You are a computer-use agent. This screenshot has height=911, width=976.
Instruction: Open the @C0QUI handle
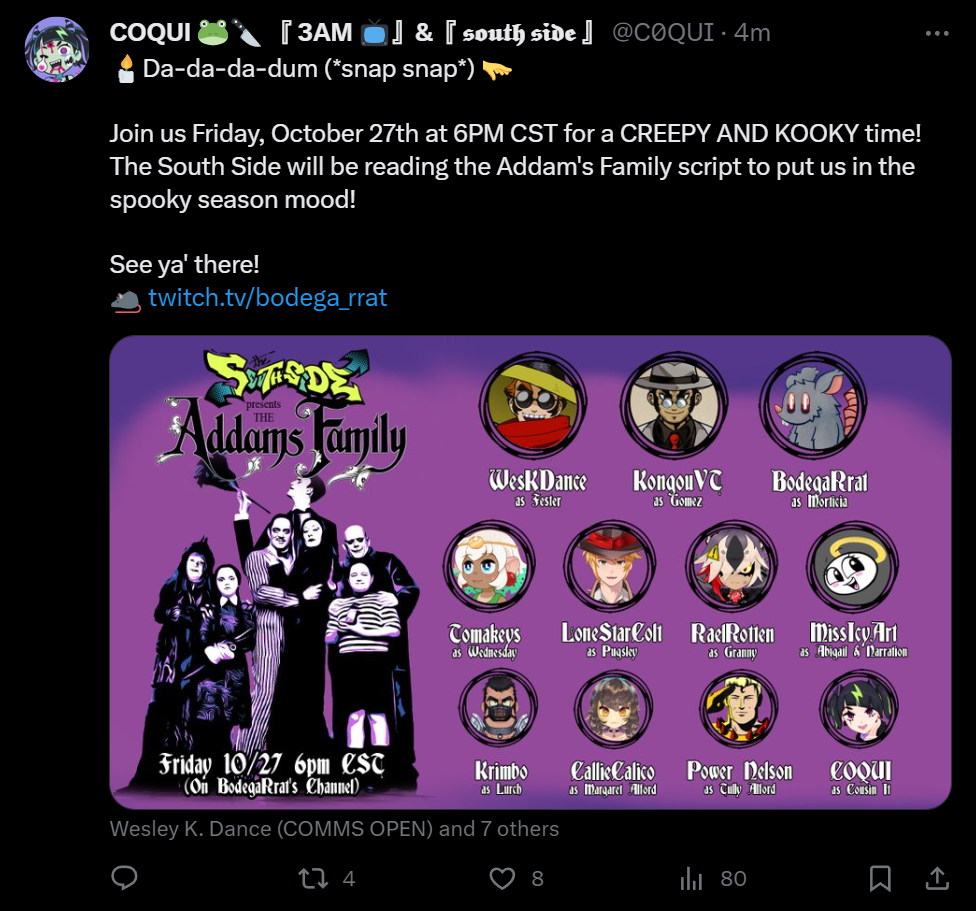pyautogui.click(x=663, y=32)
